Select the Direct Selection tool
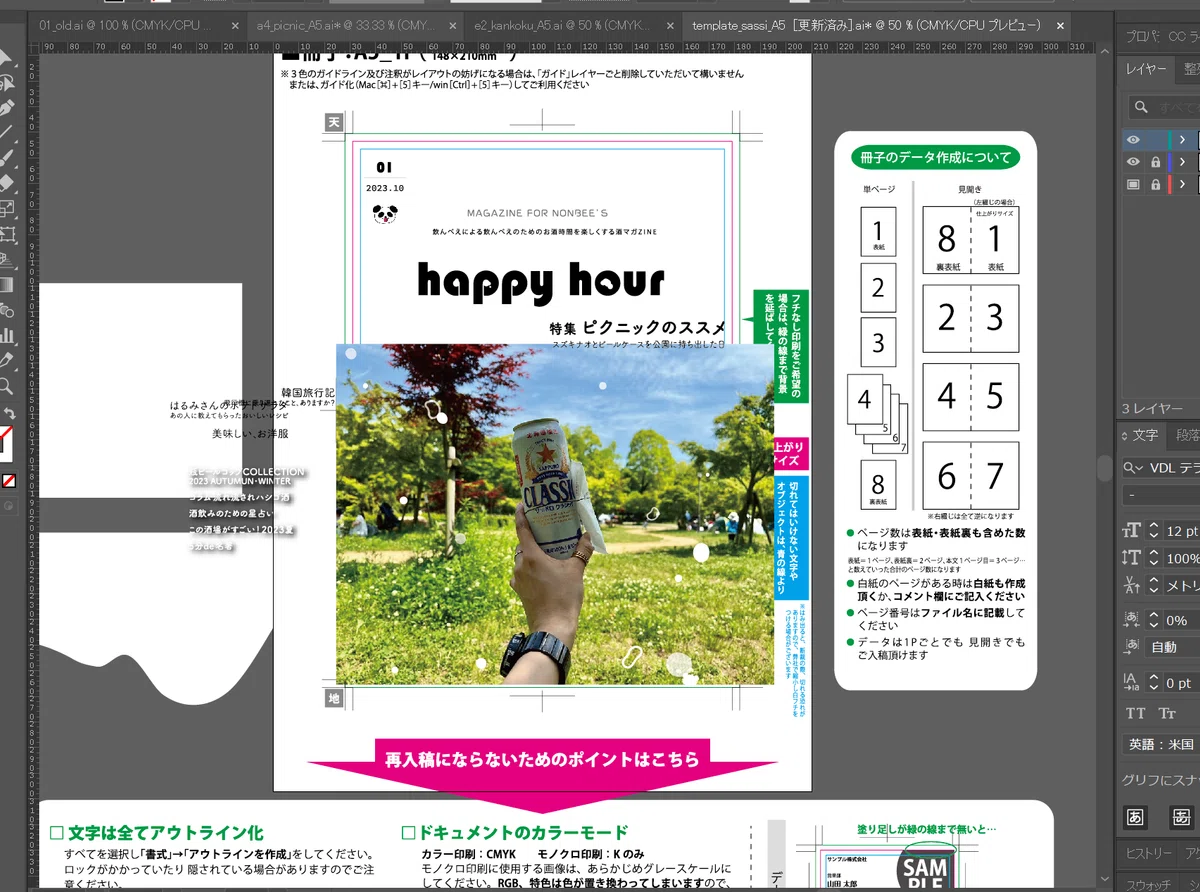1200x892 pixels. click(6, 83)
